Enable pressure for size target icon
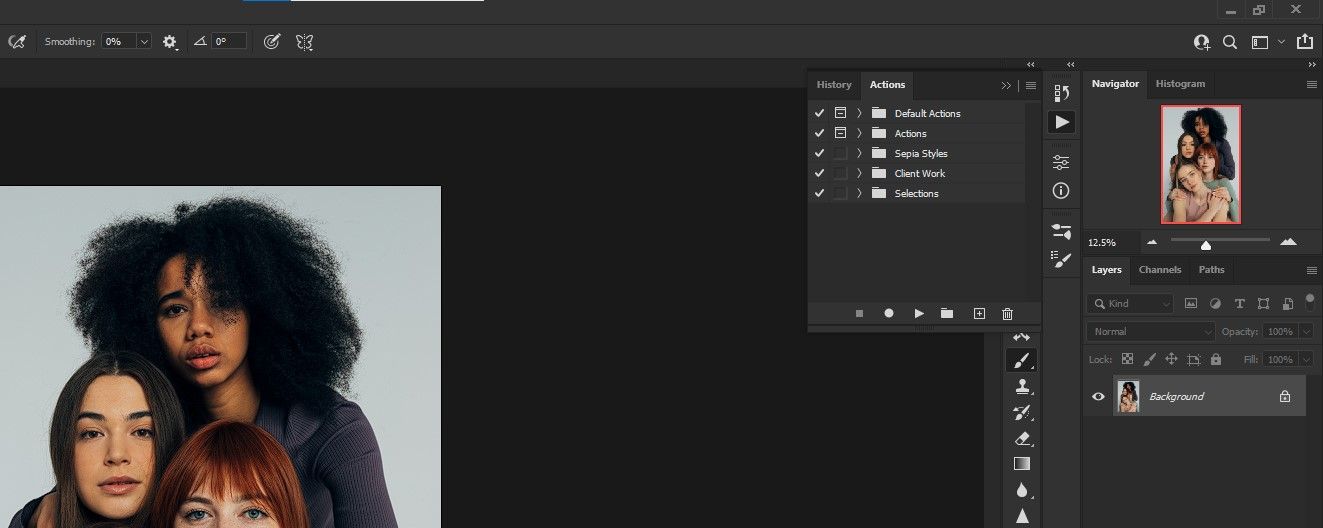The height and width of the screenshot is (528, 1323). tap(272, 42)
